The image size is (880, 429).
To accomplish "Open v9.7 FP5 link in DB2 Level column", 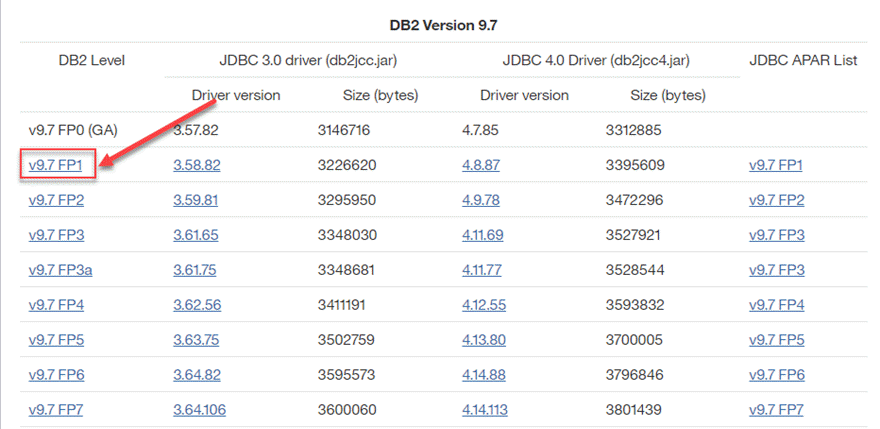I will point(56,340).
